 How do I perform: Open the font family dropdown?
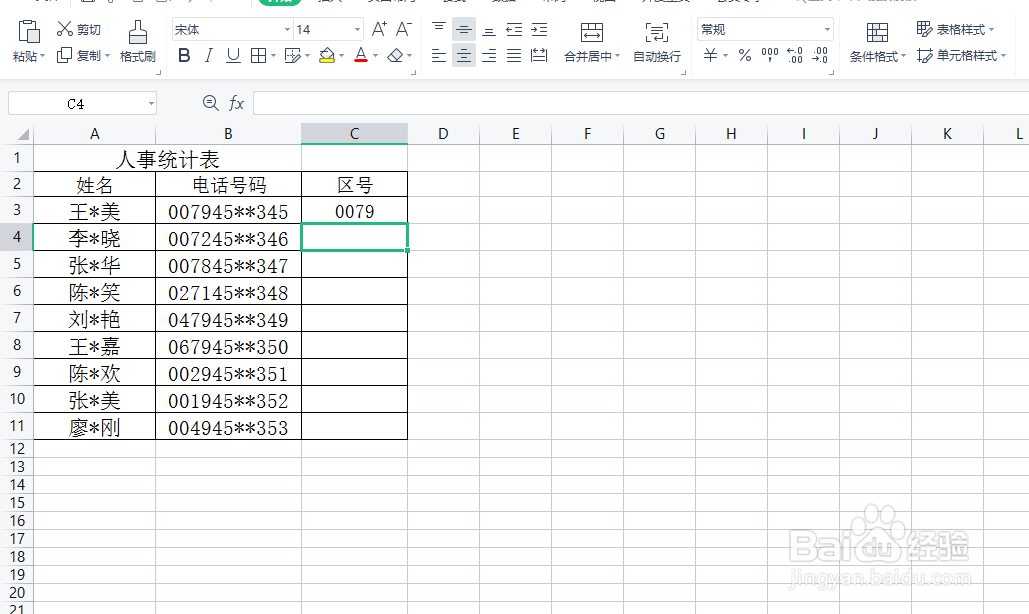click(x=286, y=29)
